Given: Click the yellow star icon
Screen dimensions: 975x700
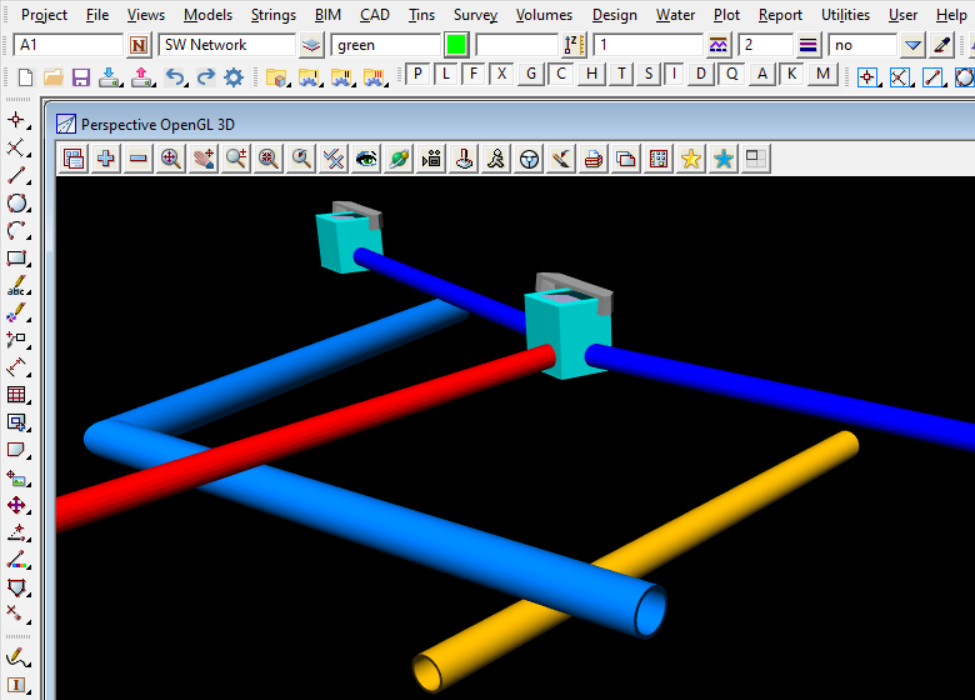Looking at the screenshot, I should click(691, 159).
